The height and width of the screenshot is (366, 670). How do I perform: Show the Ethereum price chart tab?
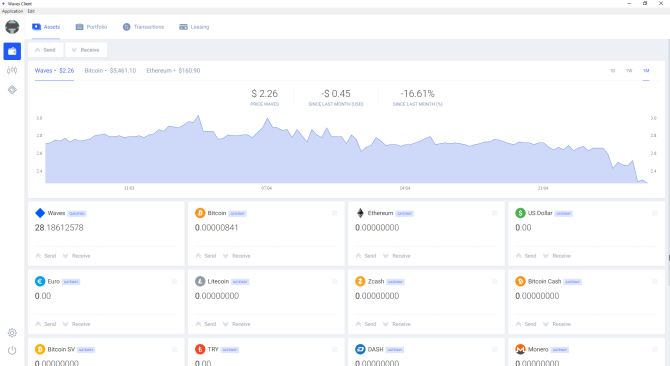[173, 70]
